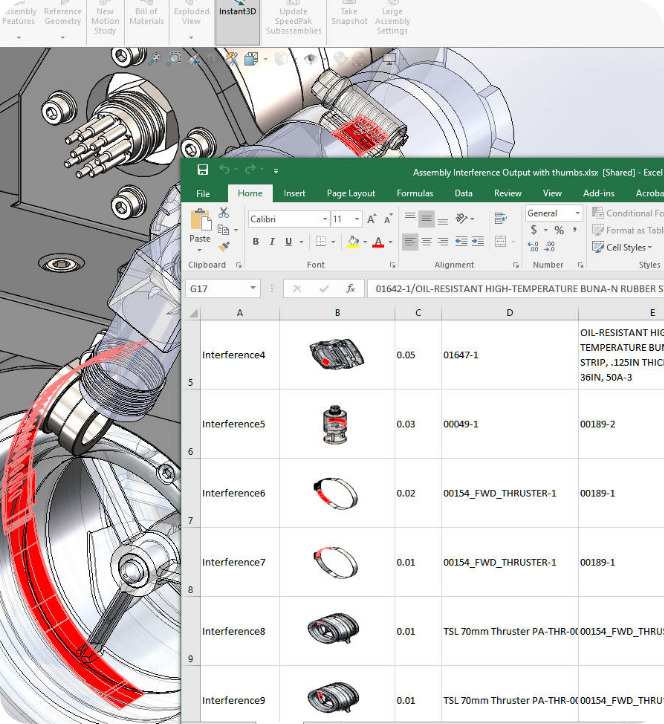Expand the General number format dropdown
Screen dimensions: 664x724
577,213
